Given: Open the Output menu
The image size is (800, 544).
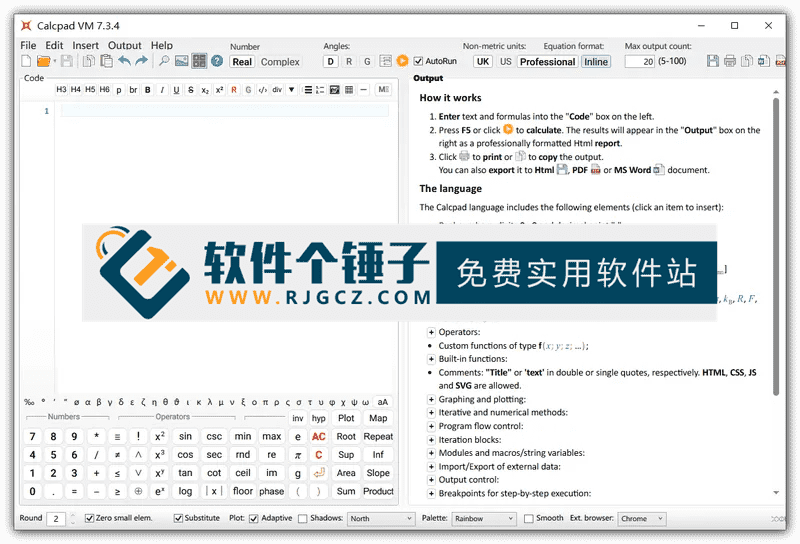Looking at the screenshot, I should click(x=124, y=45).
